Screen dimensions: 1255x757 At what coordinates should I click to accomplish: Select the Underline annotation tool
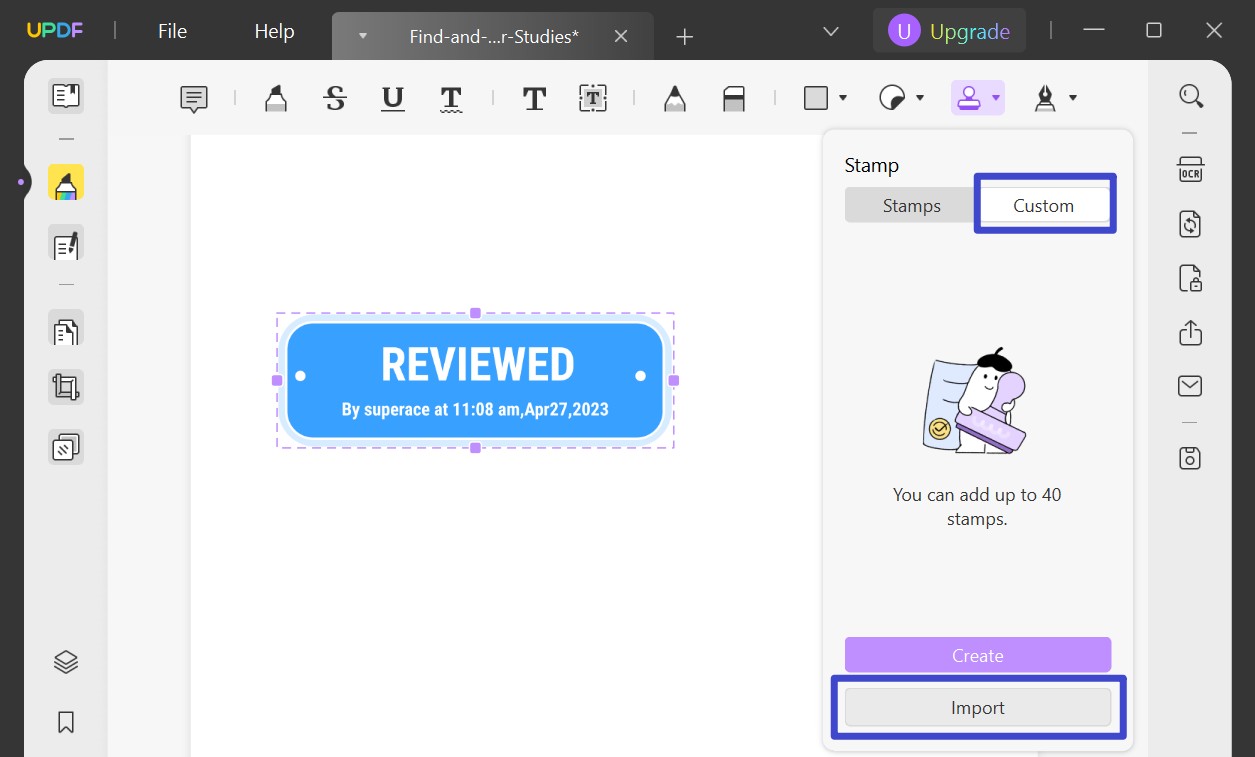392,97
